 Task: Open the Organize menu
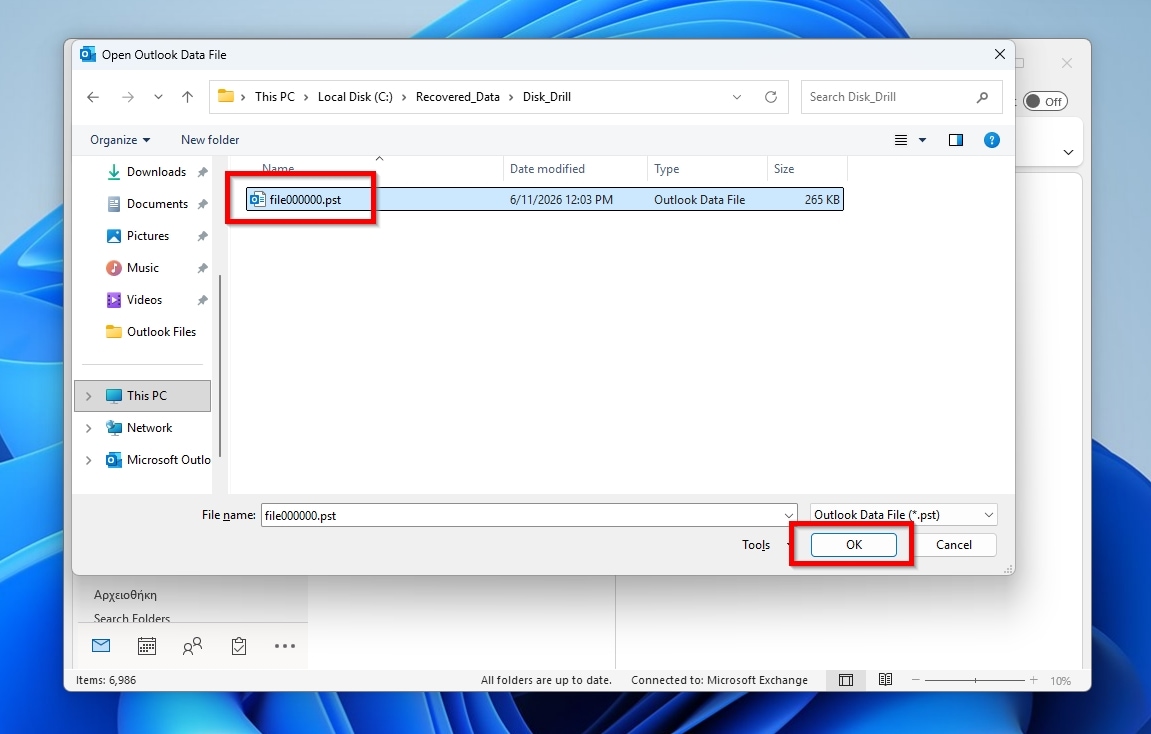[x=120, y=139]
